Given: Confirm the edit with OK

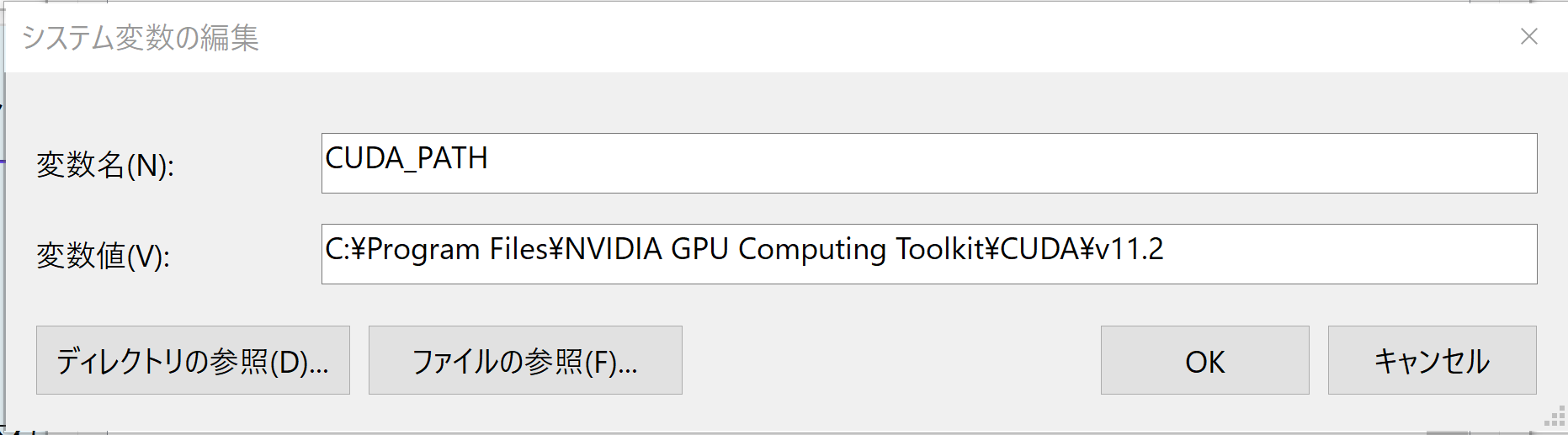Looking at the screenshot, I should pos(1204,360).
